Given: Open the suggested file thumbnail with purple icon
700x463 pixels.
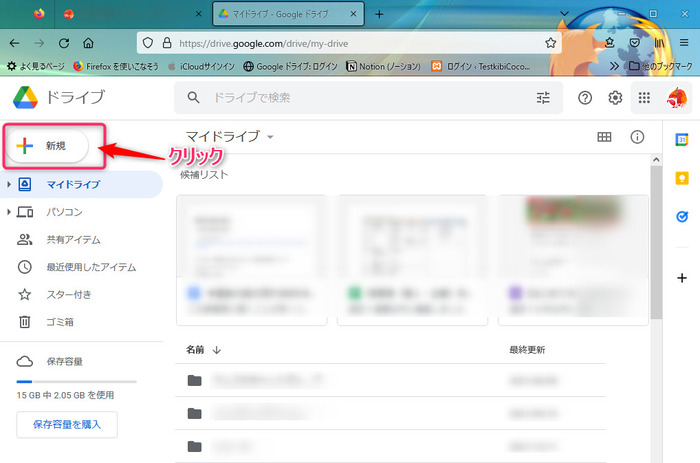Looking at the screenshot, I should coord(573,260).
